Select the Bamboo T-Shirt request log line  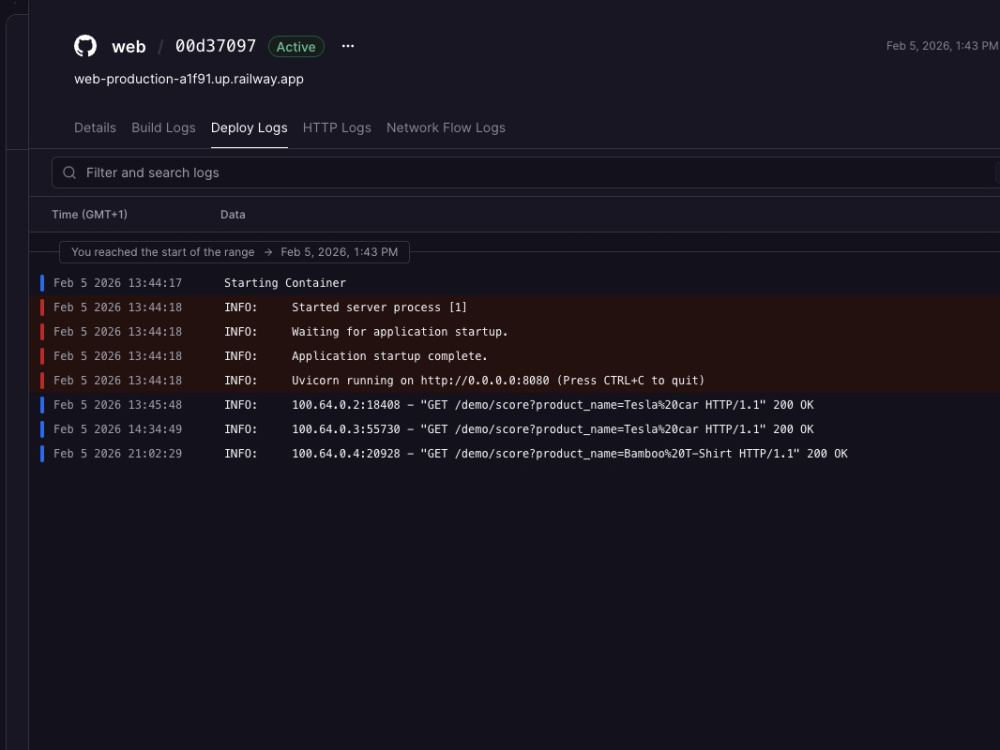tap(515, 453)
